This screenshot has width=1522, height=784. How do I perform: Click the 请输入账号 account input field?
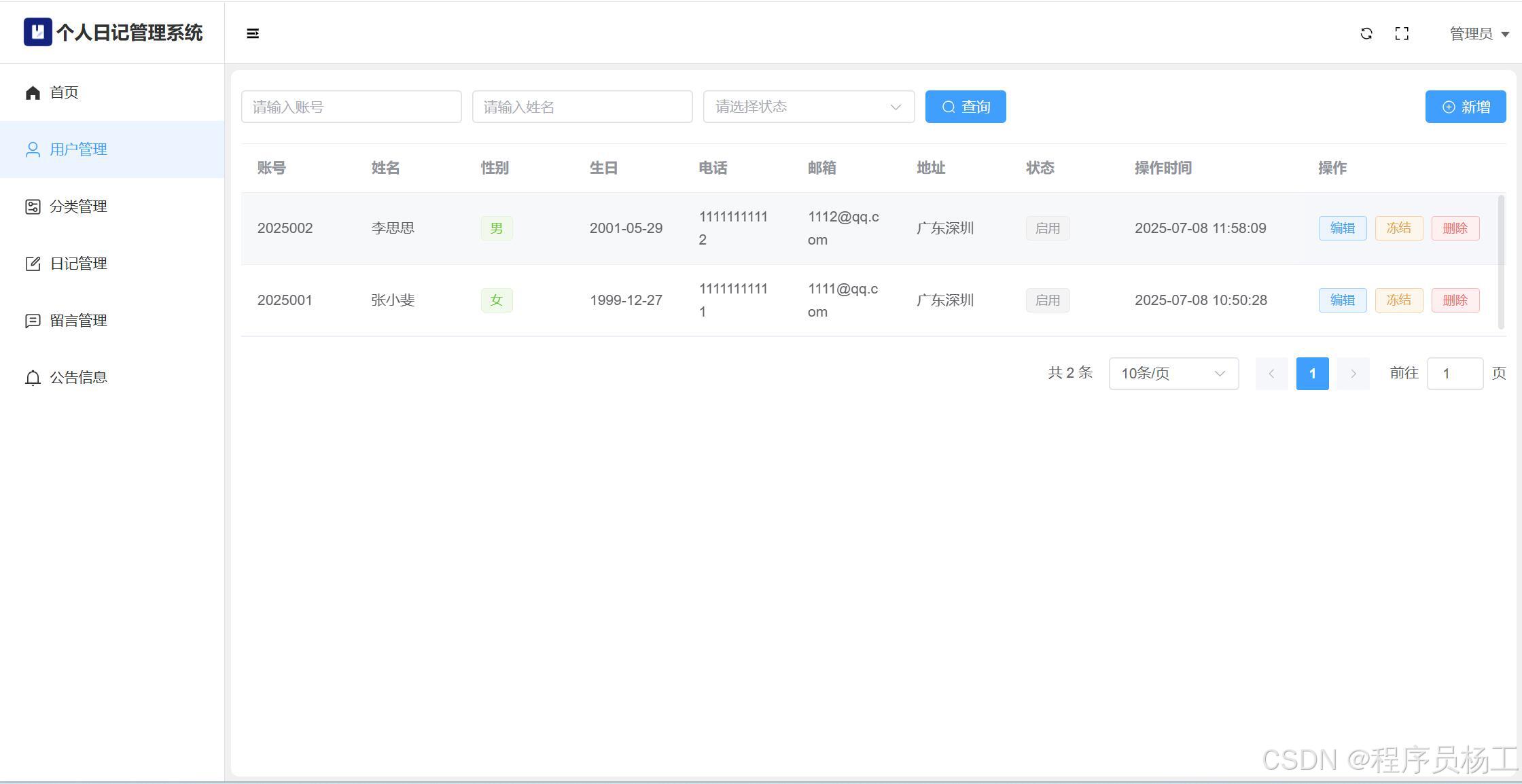pos(351,107)
